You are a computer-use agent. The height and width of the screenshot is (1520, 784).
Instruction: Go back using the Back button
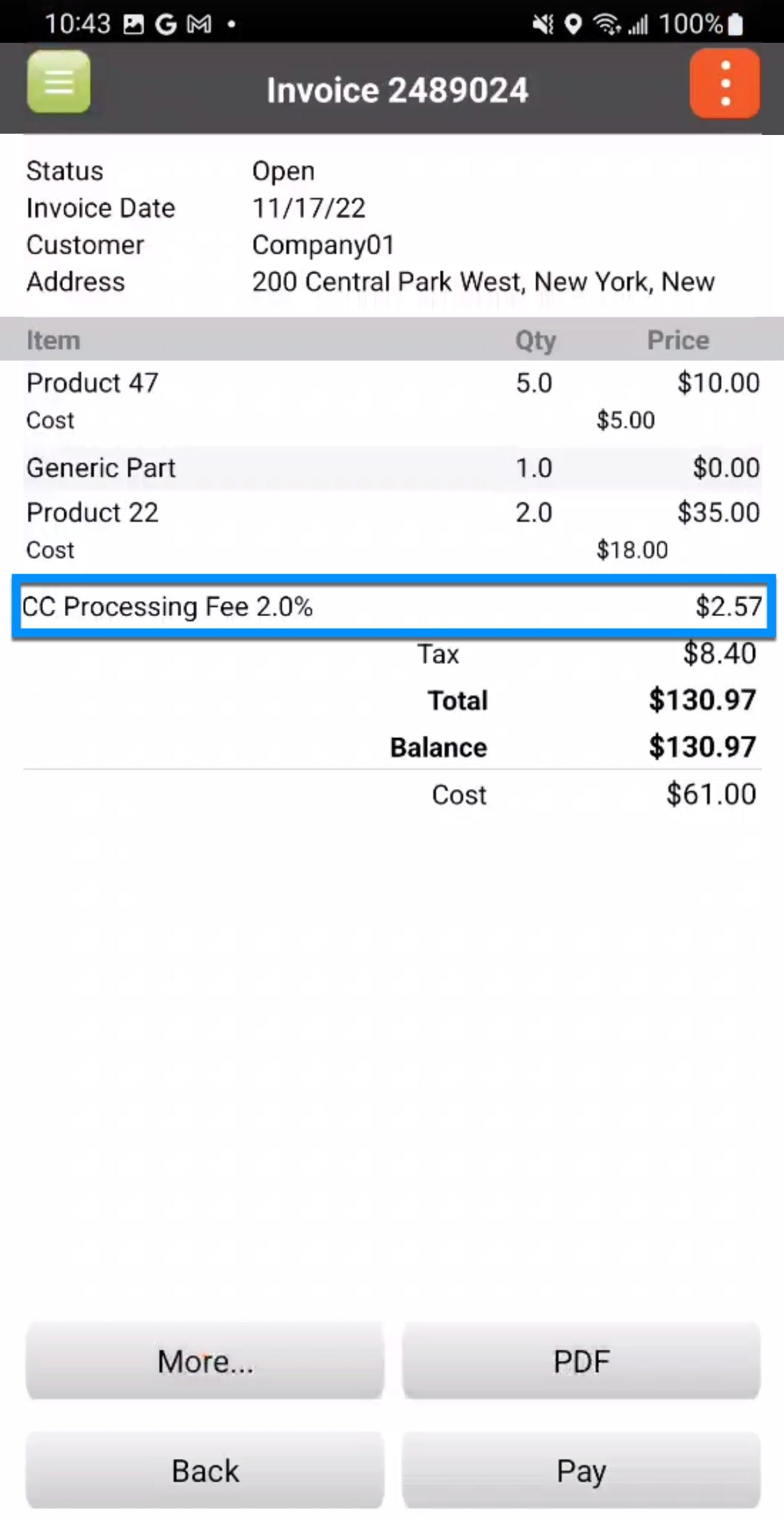point(205,1470)
